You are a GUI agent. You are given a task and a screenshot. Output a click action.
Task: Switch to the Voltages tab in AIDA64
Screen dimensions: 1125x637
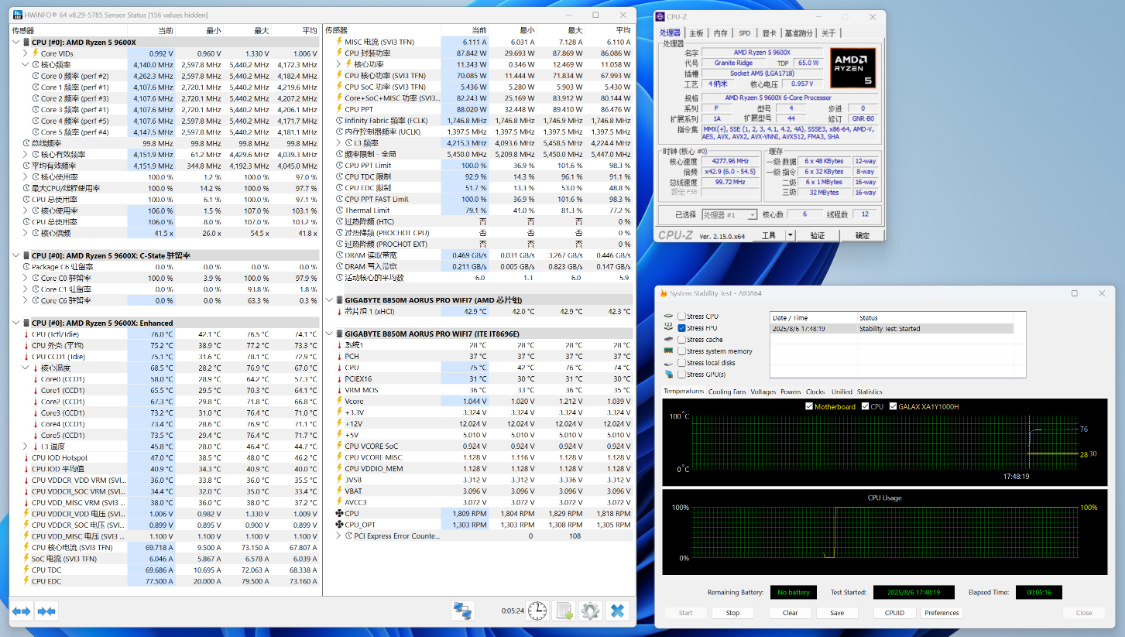click(x=762, y=392)
